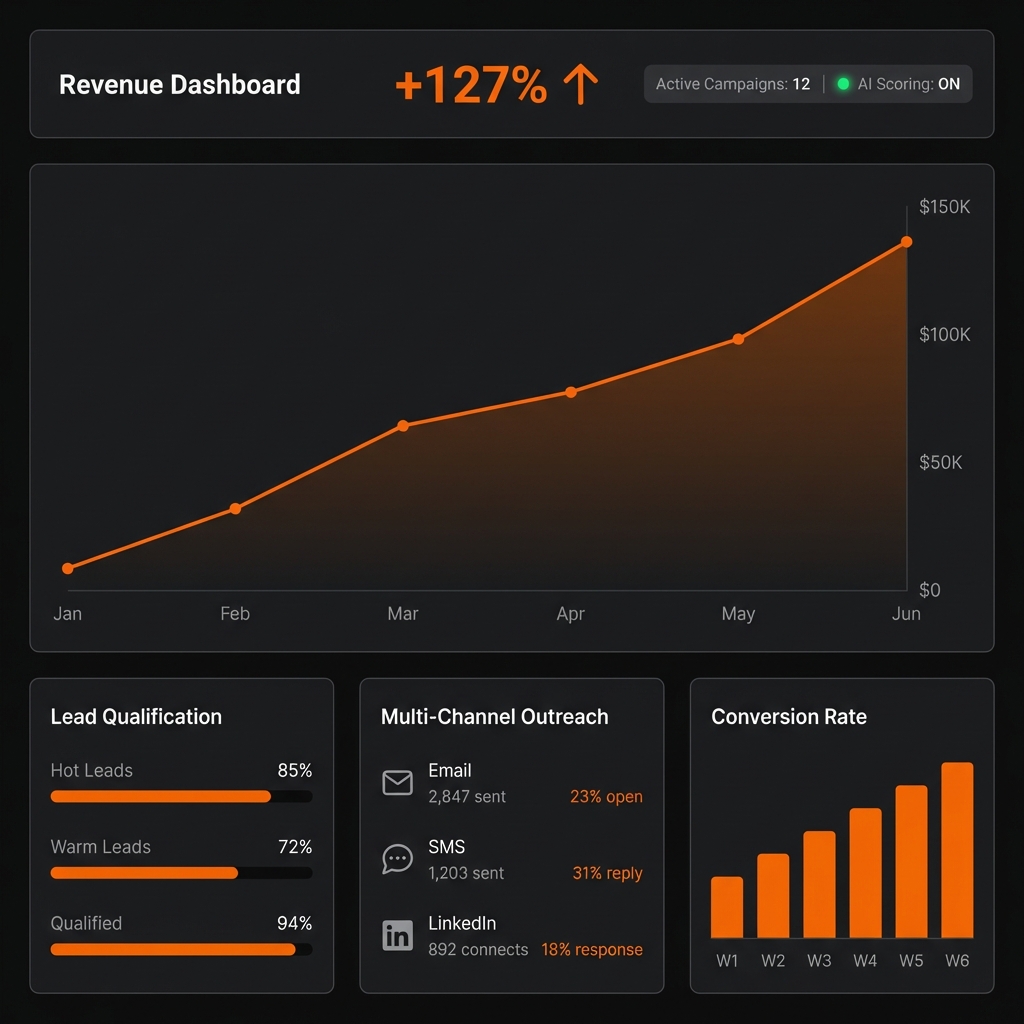
Task: Click the May revenue marker dot
Action: [738, 339]
